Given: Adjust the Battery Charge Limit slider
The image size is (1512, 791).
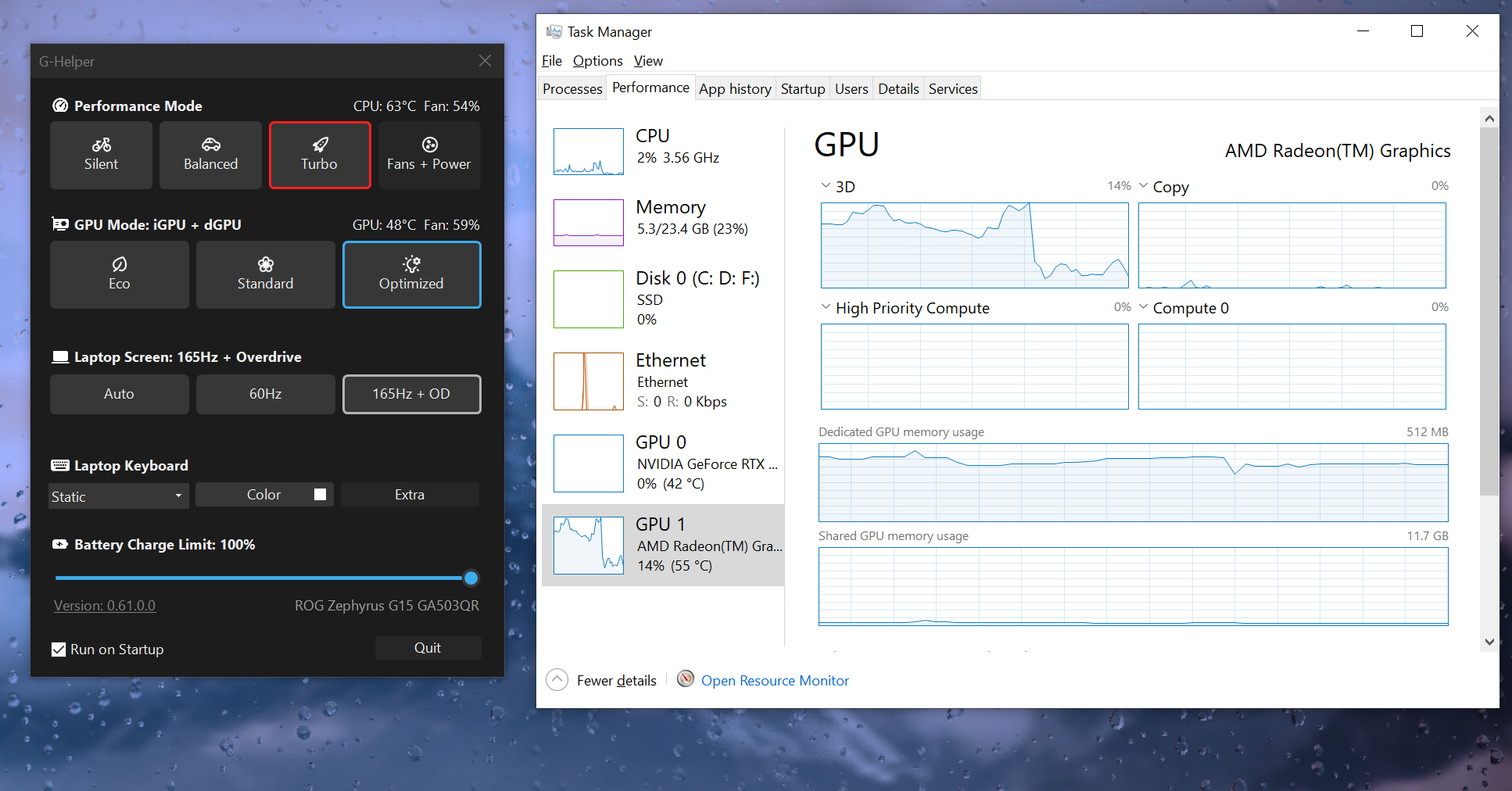Looking at the screenshot, I should 470,578.
